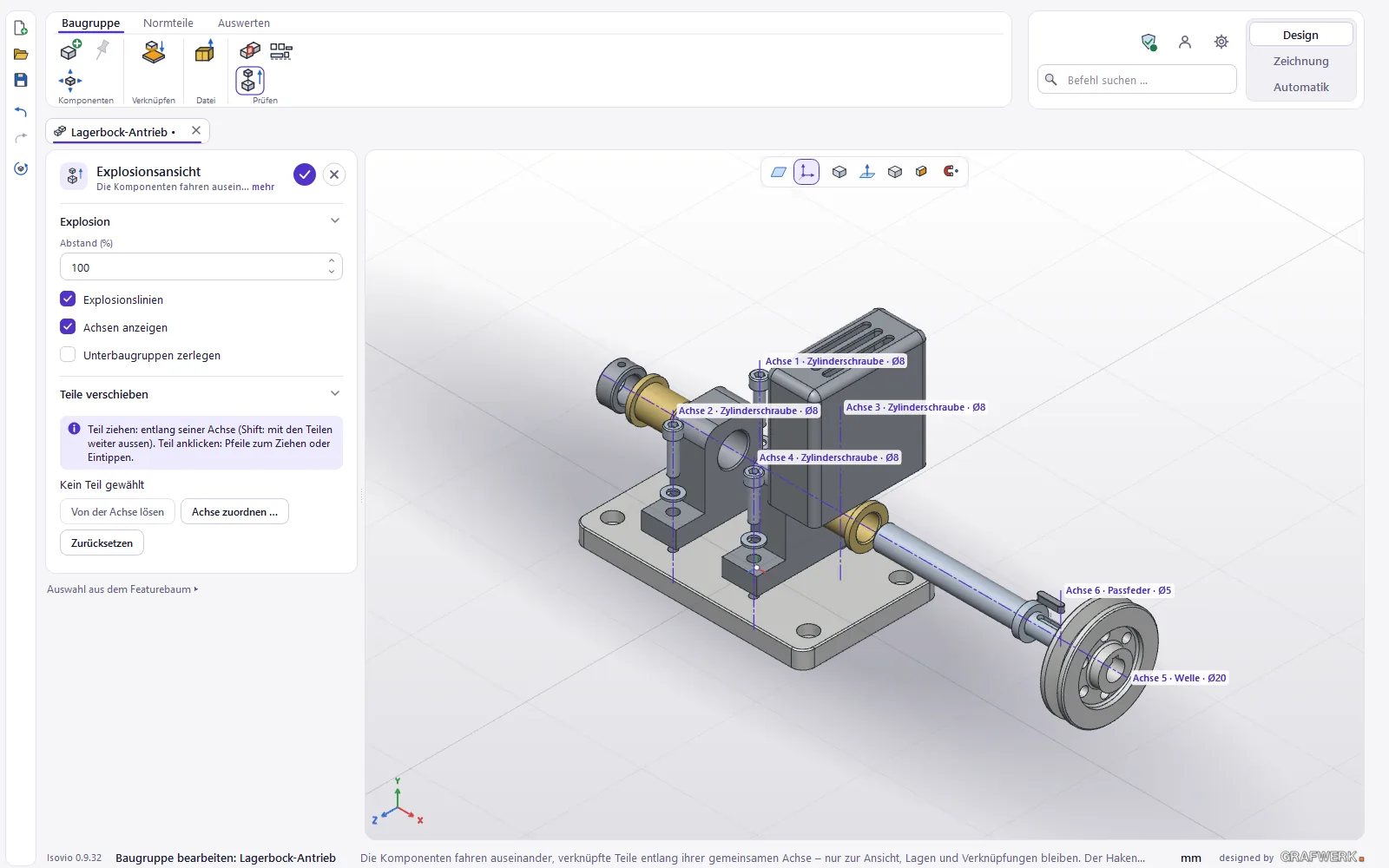Increase Abstand value with stepper up arrow

point(332,260)
